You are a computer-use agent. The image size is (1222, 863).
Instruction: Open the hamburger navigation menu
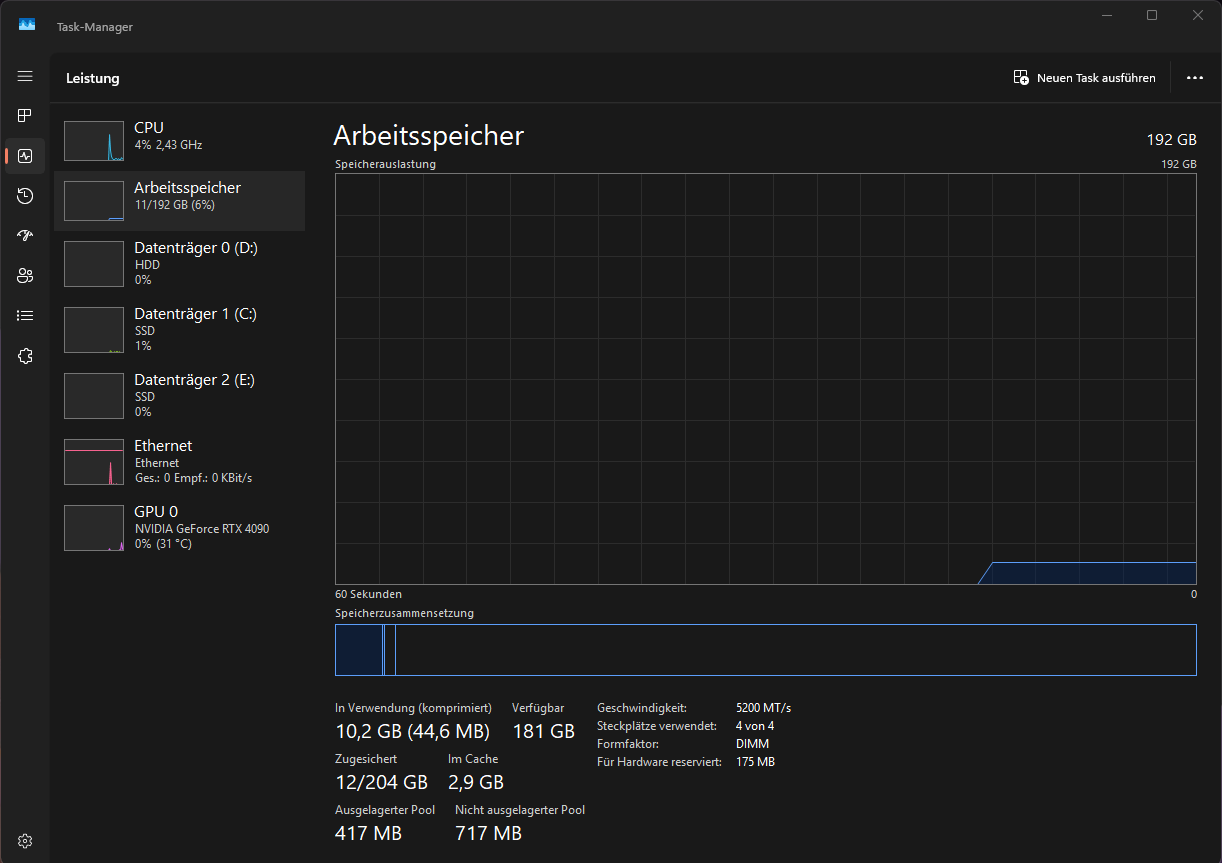25,76
